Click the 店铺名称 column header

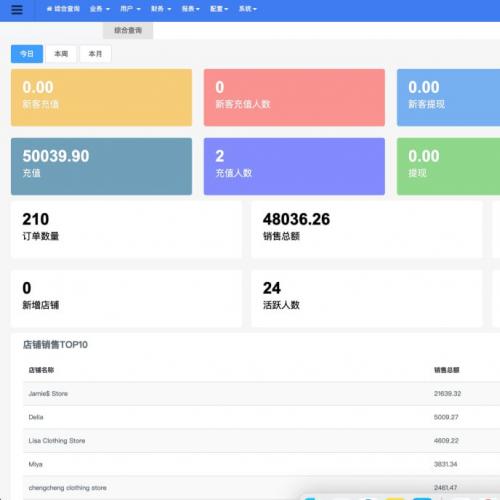click(41, 370)
